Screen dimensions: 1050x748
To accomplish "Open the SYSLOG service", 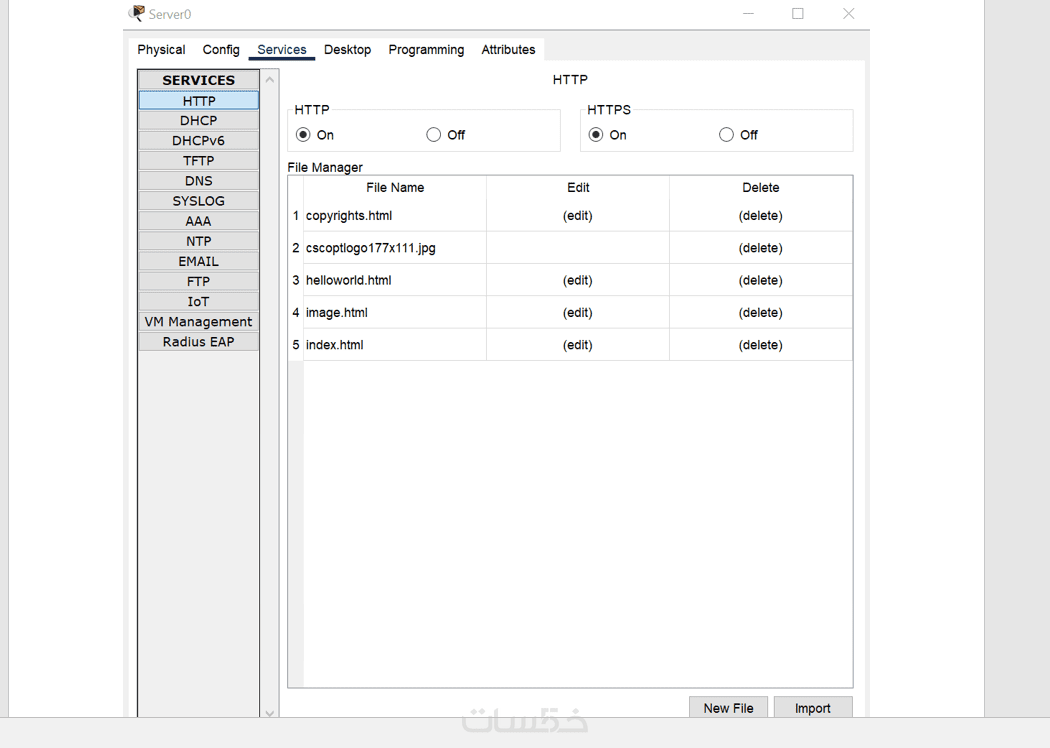I will [x=199, y=201].
